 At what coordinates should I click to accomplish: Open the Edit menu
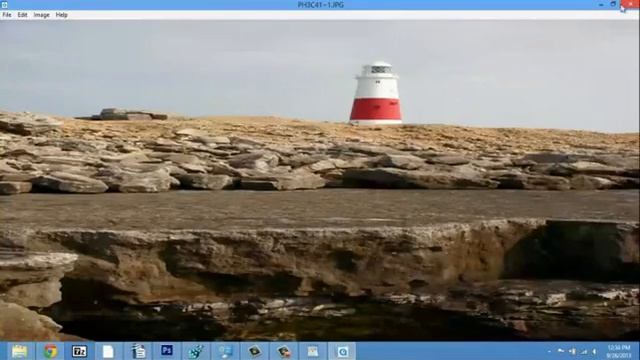[22, 15]
